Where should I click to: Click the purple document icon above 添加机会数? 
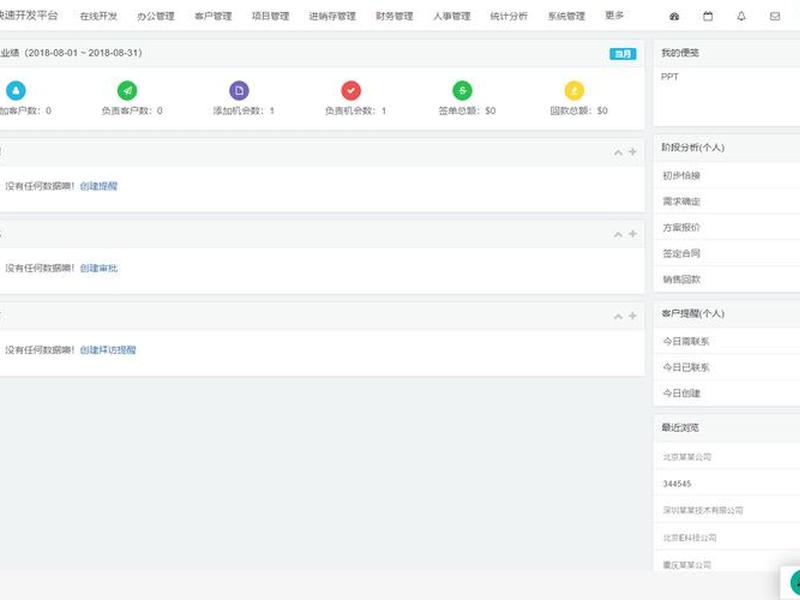pos(239,91)
